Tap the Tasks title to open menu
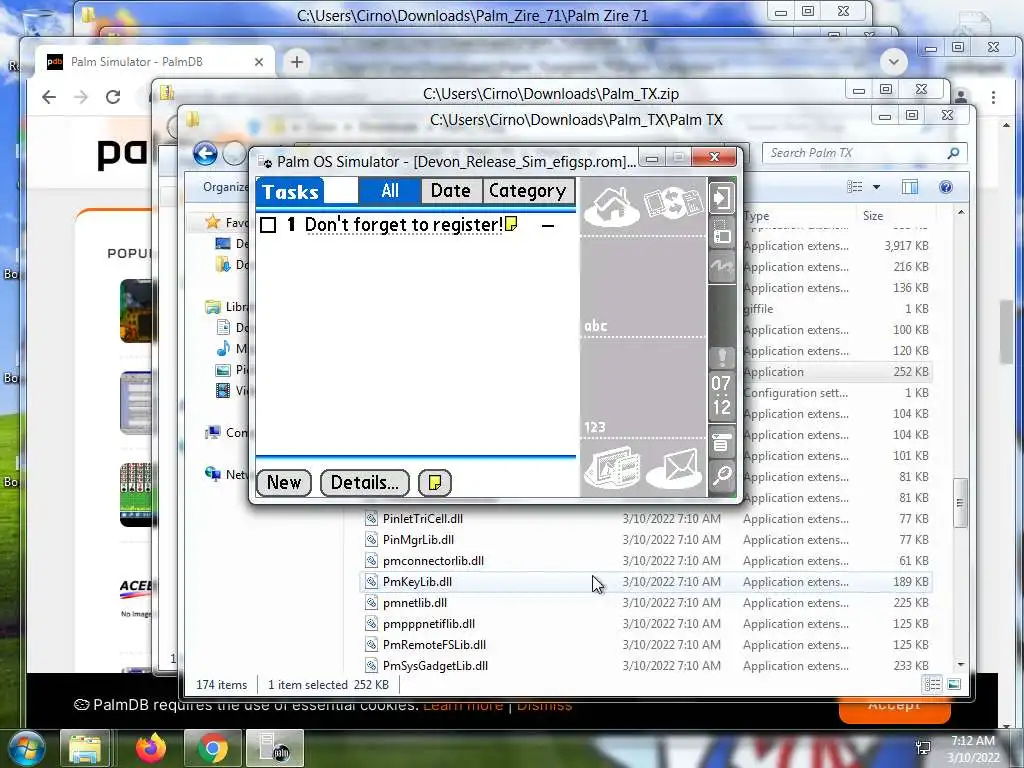The height and width of the screenshot is (768, 1024). pos(290,191)
